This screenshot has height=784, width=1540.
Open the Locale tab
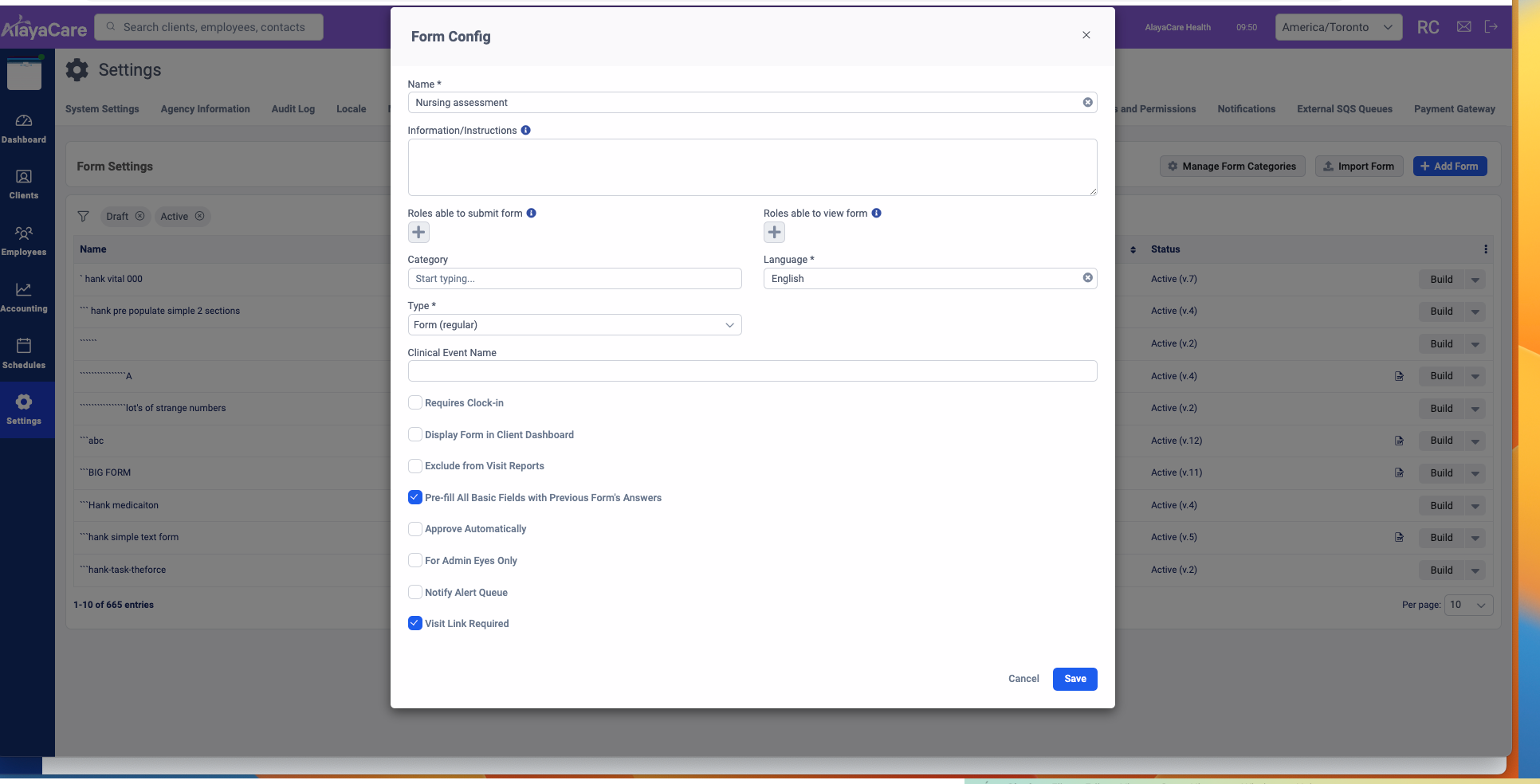[351, 109]
